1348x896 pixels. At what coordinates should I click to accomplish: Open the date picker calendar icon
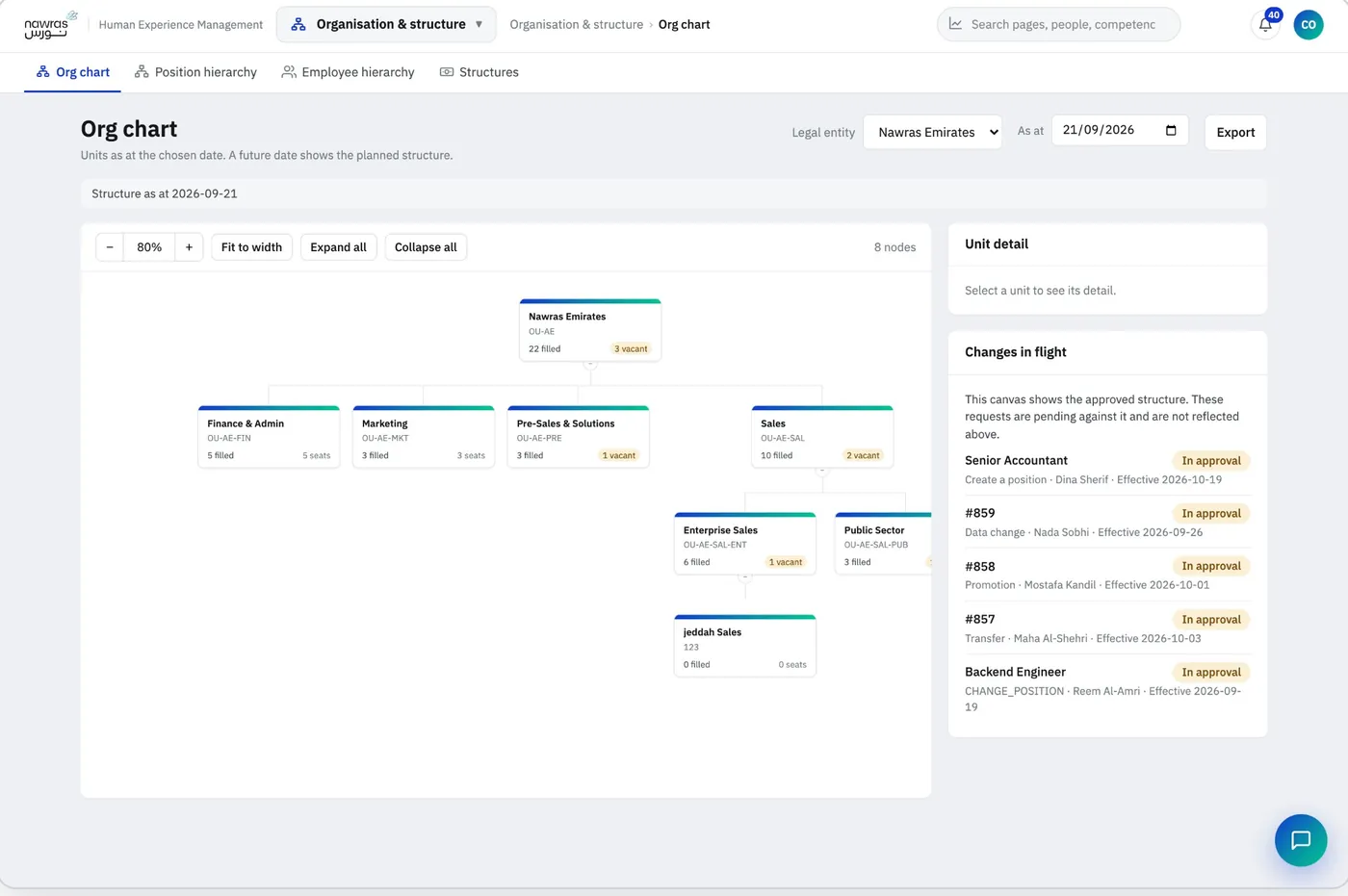pos(1171,130)
